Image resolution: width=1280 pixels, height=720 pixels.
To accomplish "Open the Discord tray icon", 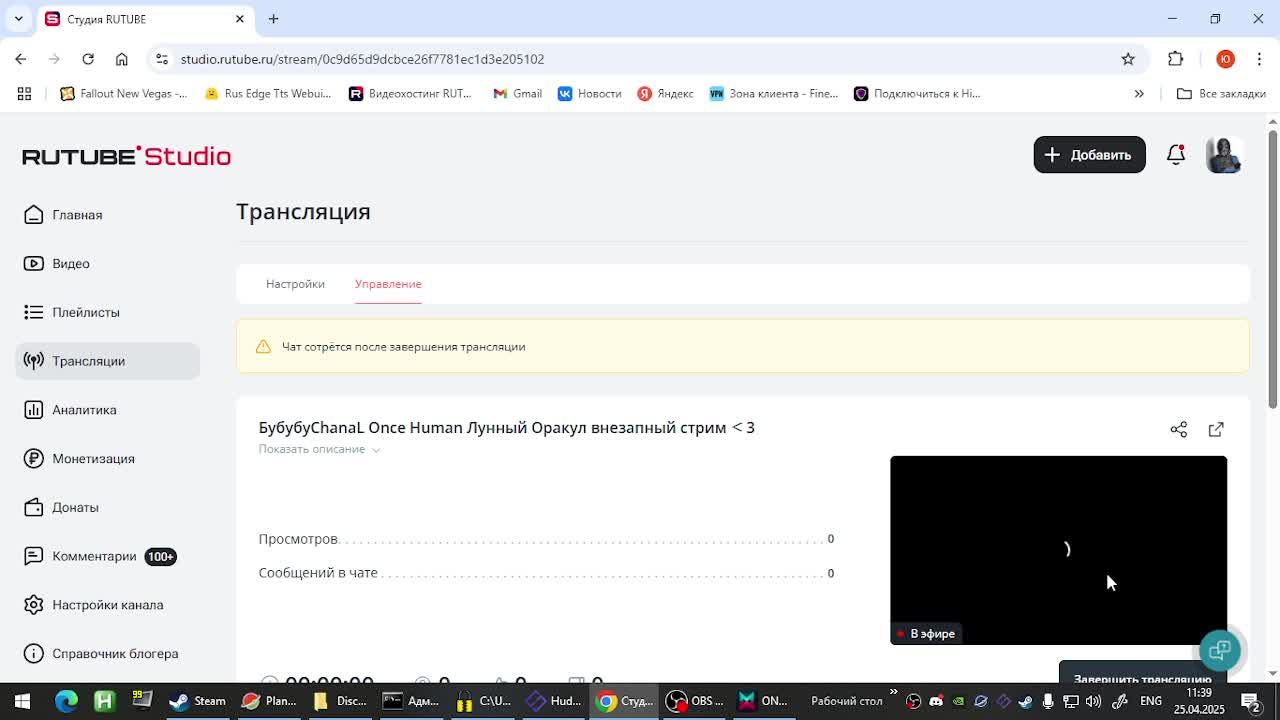I will [x=936, y=701].
